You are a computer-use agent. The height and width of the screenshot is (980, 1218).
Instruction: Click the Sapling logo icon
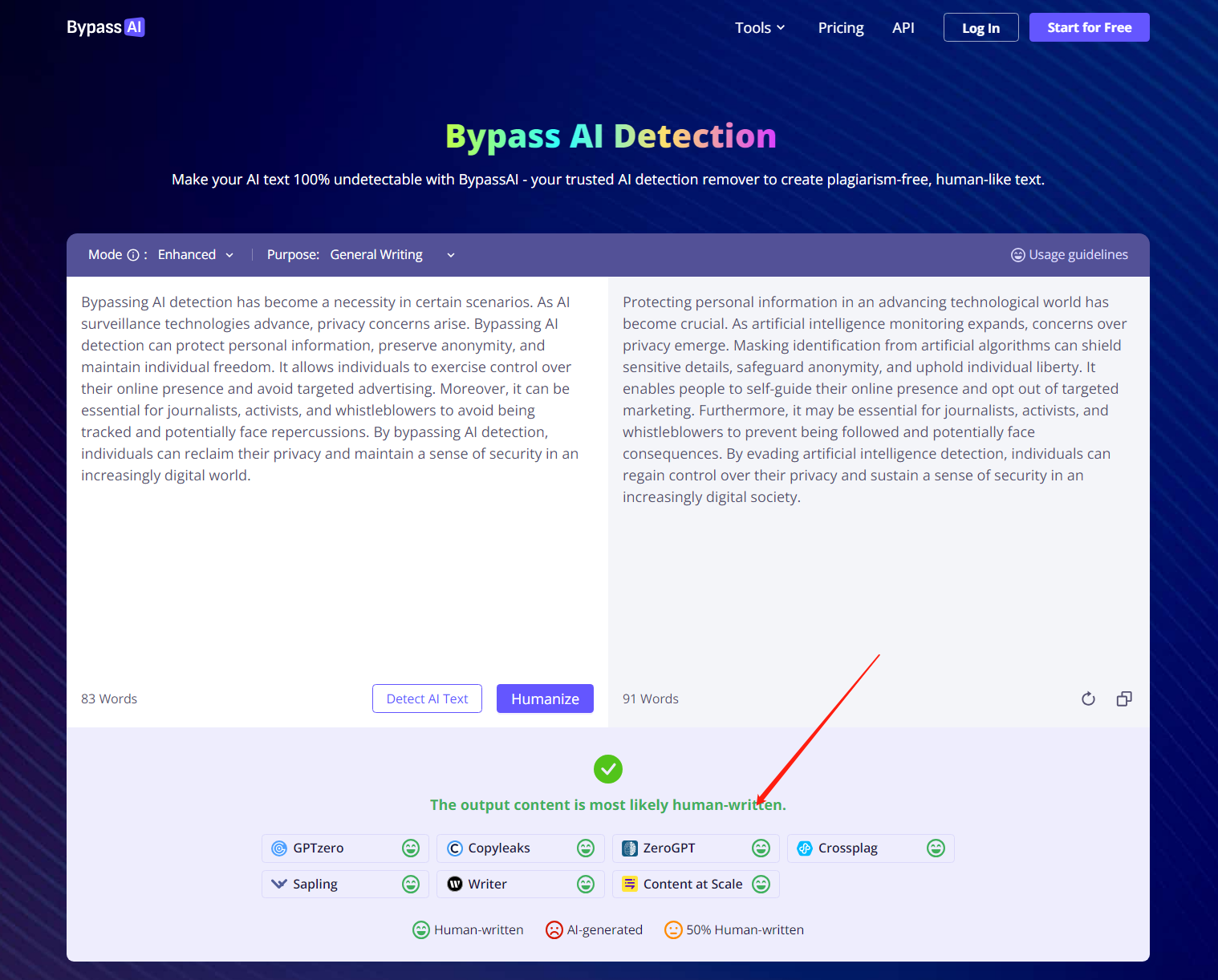tap(279, 884)
